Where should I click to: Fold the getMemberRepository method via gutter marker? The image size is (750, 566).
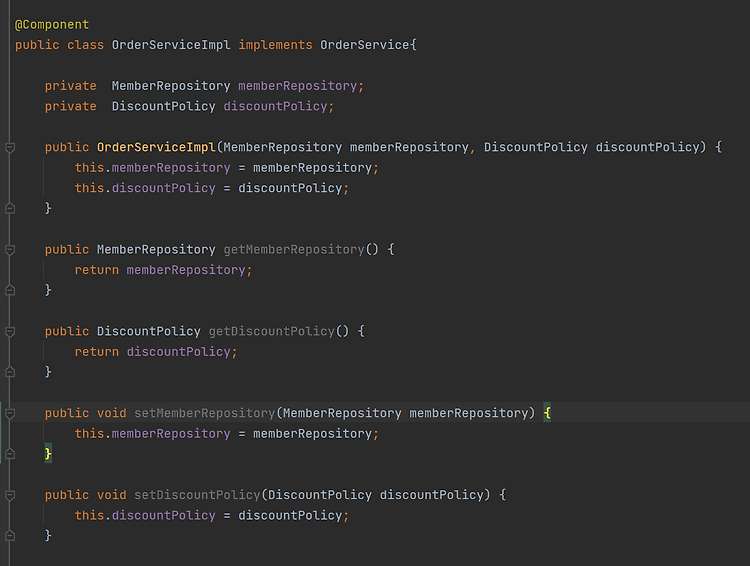(x=10, y=250)
